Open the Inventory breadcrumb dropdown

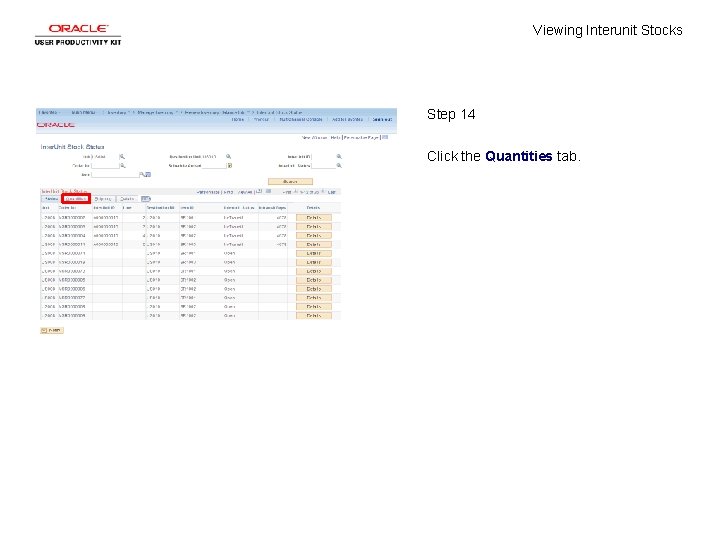point(117,112)
